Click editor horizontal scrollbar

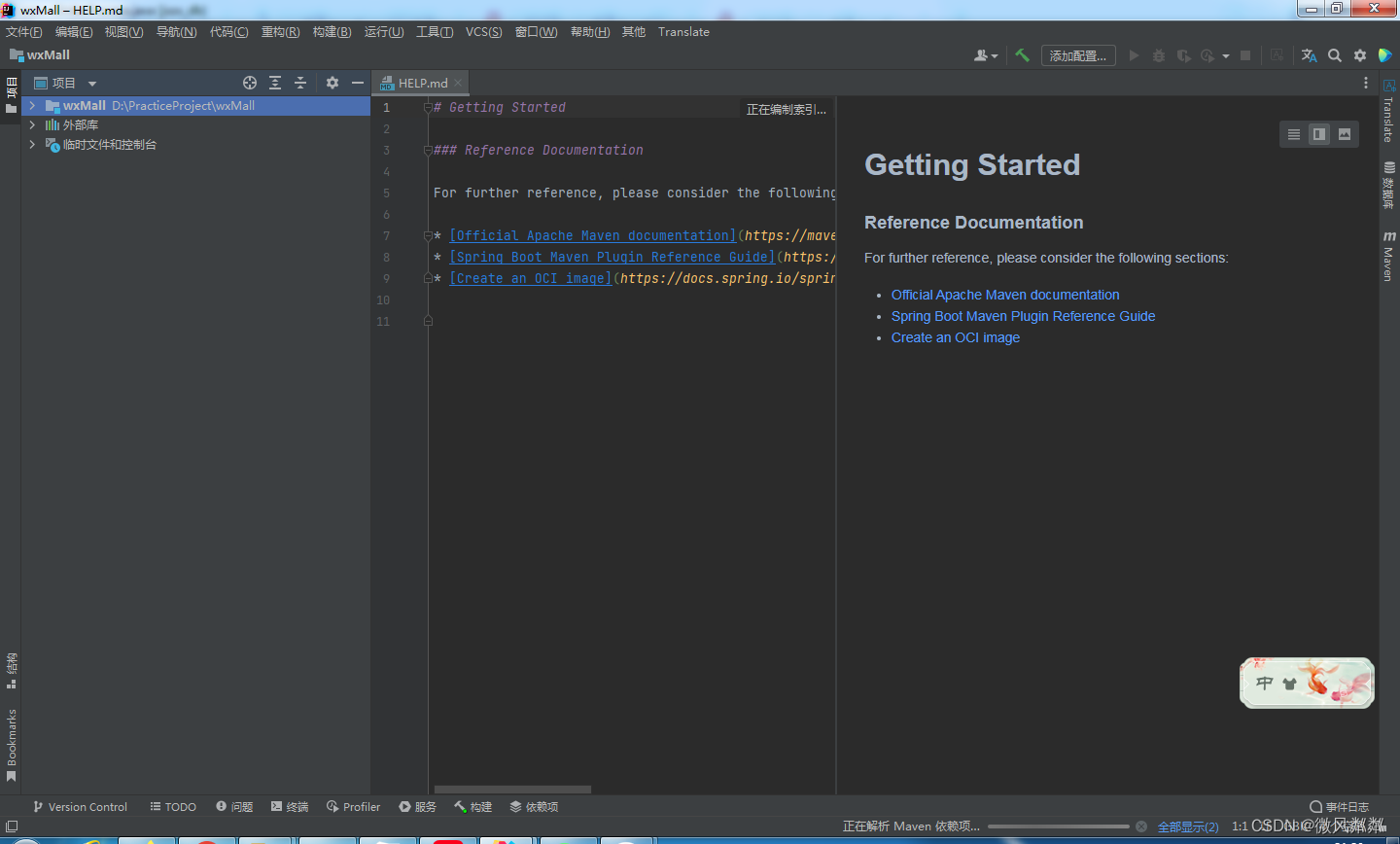[512, 790]
